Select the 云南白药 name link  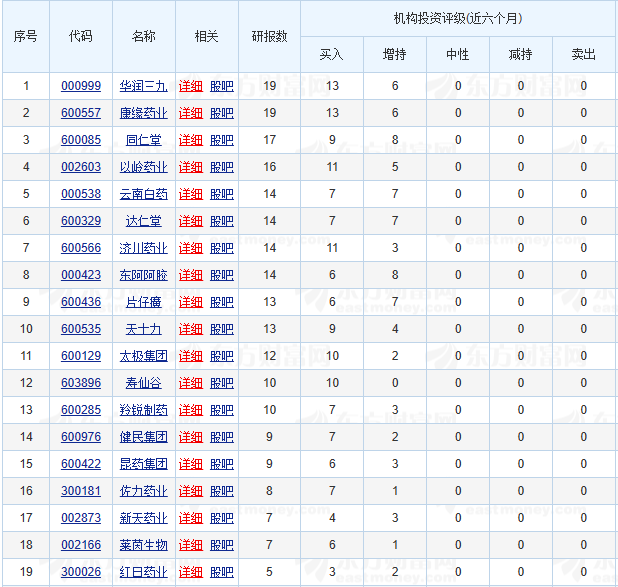point(144,194)
